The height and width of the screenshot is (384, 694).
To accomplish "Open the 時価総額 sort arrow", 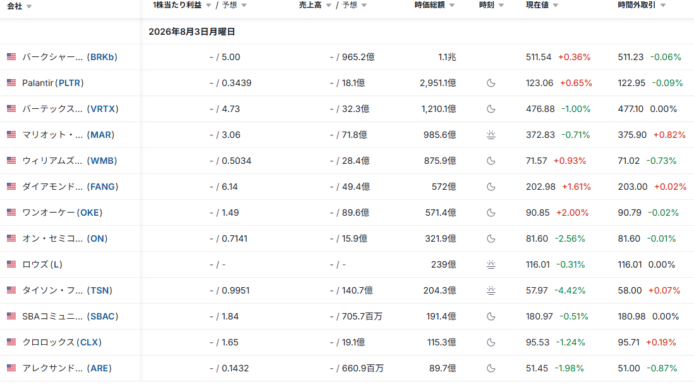I will 452,5.
